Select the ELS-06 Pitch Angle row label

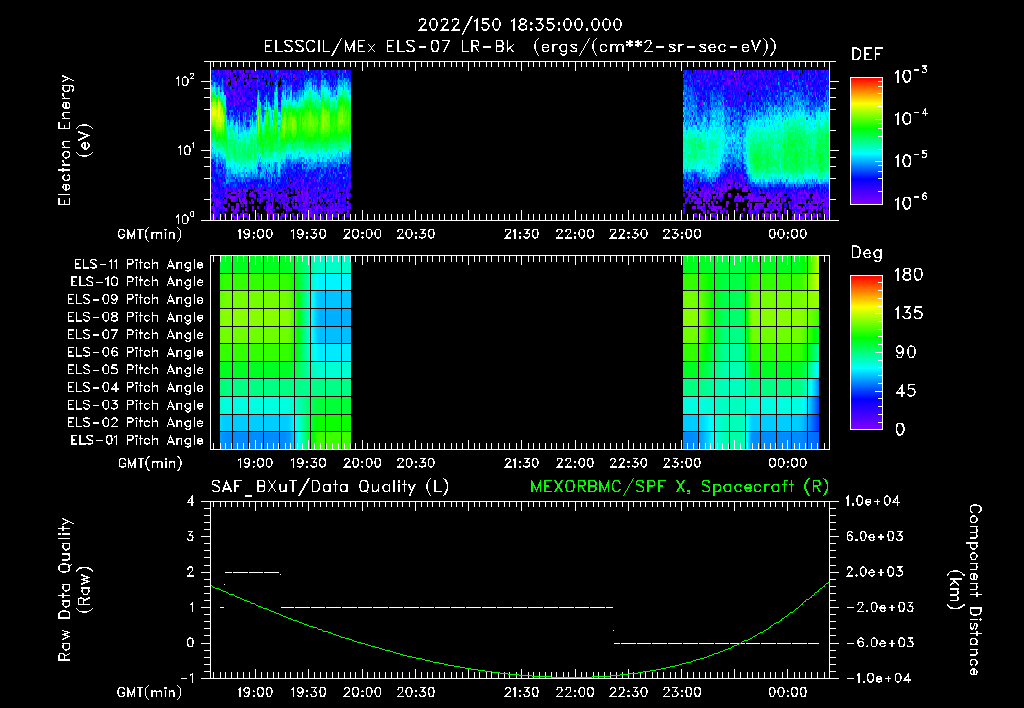pos(136,352)
